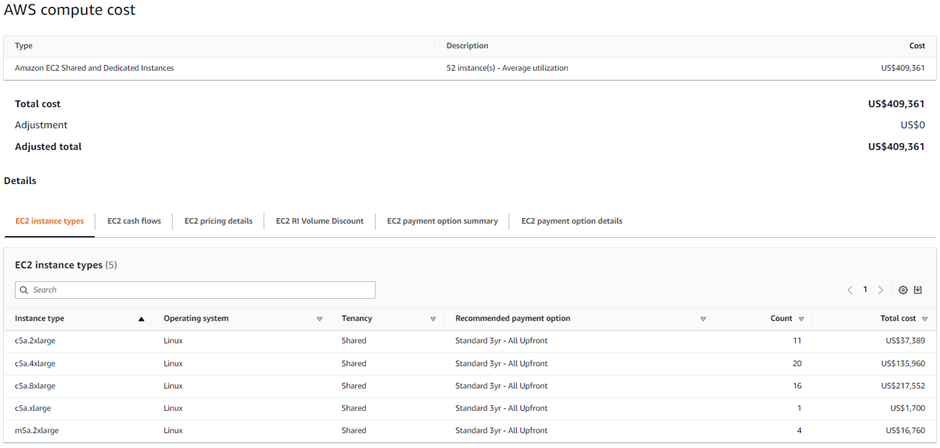The height and width of the screenshot is (448, 940).
Task: Sort by Instance type ascending arrow
Action: click(x=141, y=319)
